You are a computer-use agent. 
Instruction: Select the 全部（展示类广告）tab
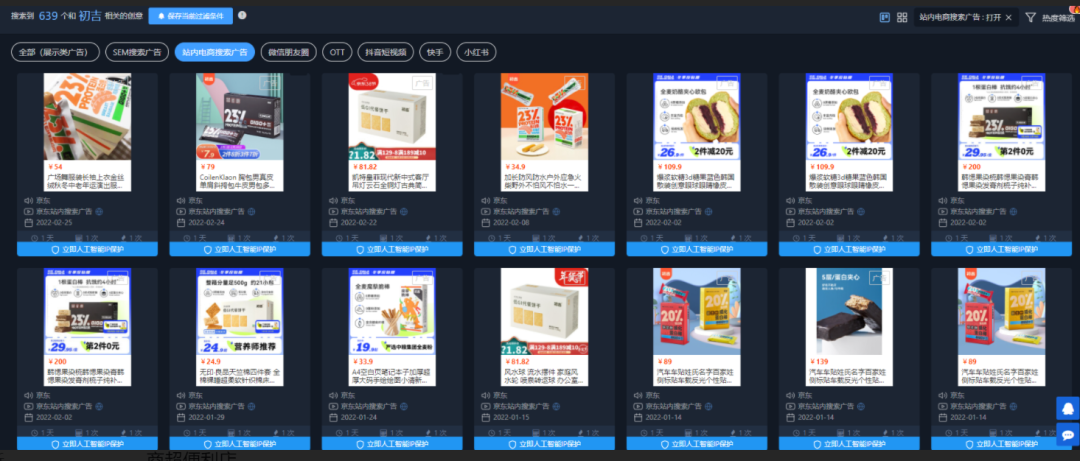pyautogui.click(x=55, y=52)
